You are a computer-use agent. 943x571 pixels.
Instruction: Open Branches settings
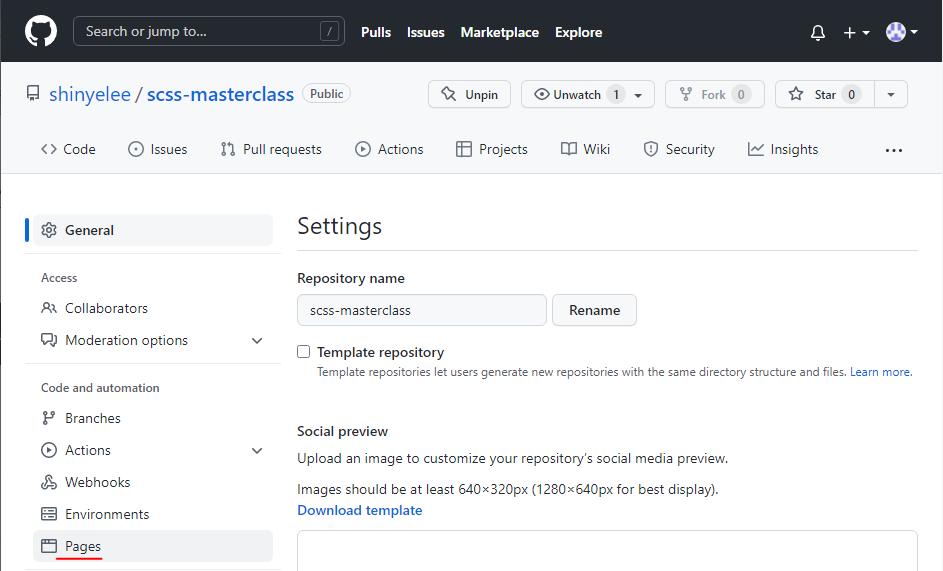point(153,418)
